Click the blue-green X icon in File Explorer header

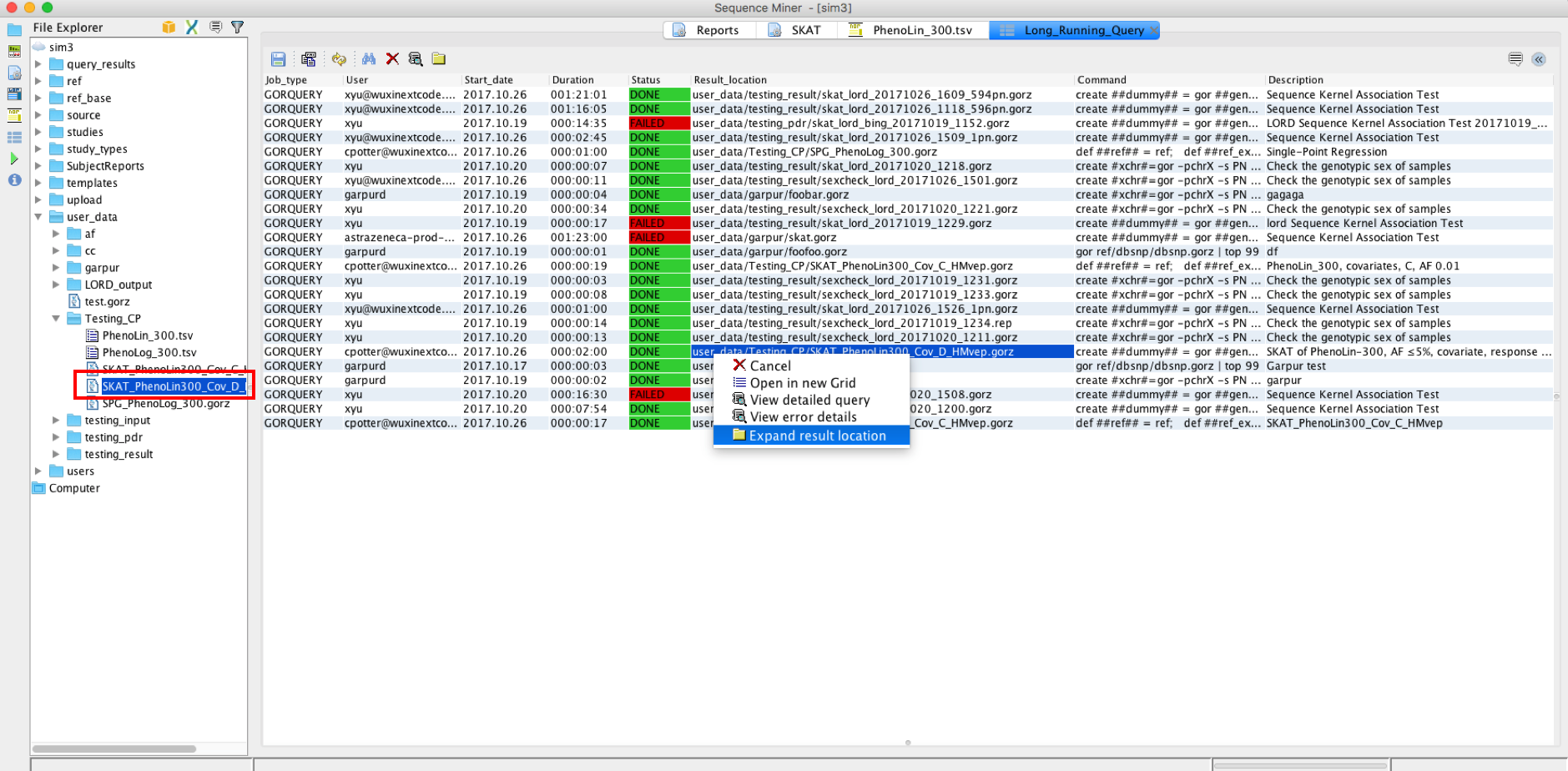click(192, 28)
